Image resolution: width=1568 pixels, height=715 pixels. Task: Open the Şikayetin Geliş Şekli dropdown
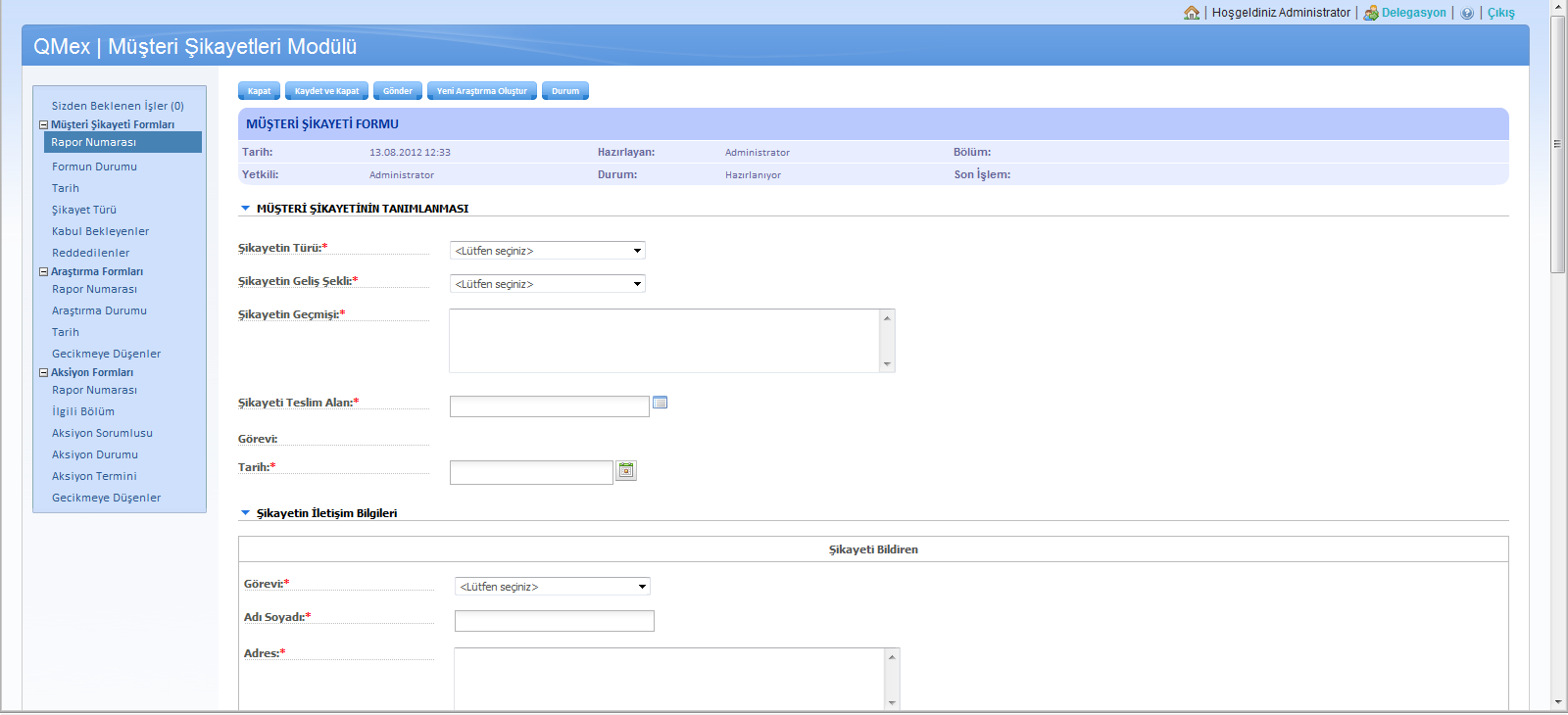pos(548,284)
